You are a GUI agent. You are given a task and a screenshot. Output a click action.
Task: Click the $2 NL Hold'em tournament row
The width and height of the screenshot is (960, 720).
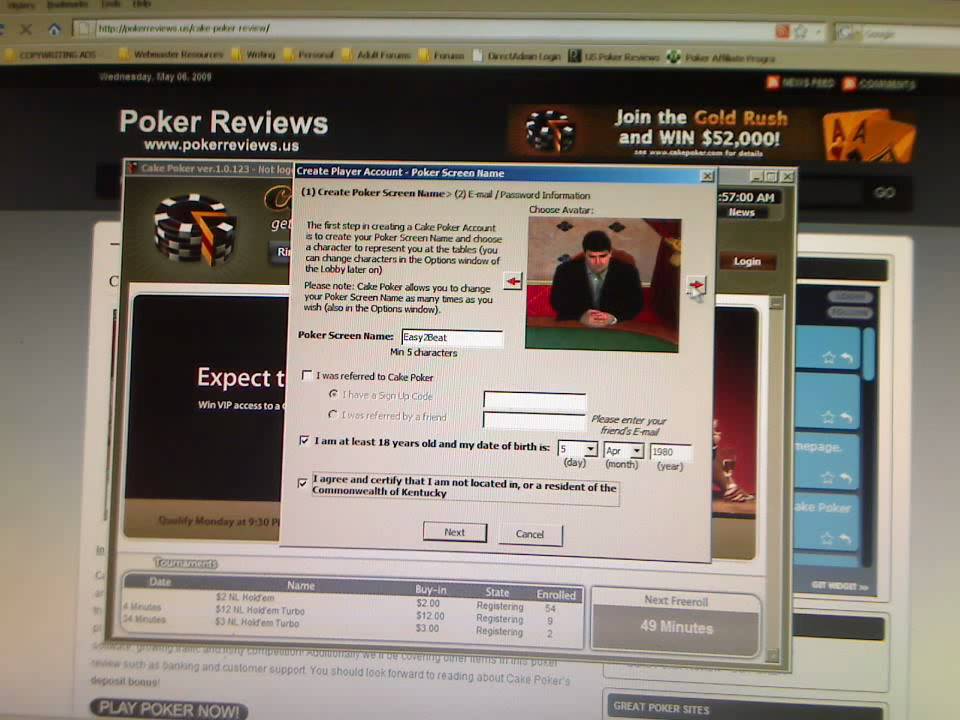click(x=353, y=601)
